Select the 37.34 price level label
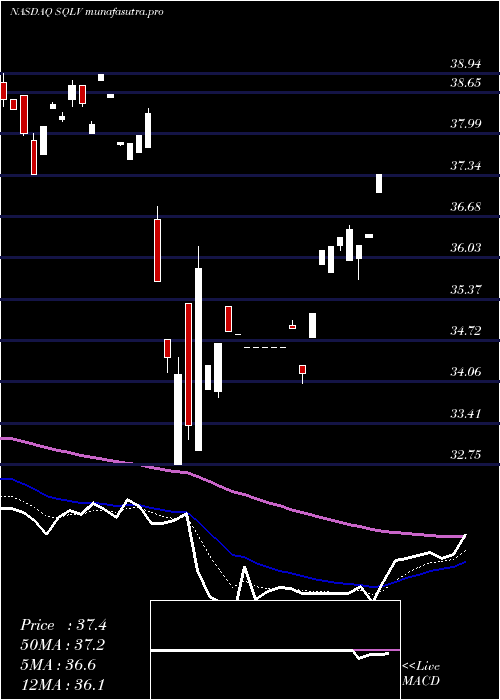Screen dimensions: 500x700 466,167
